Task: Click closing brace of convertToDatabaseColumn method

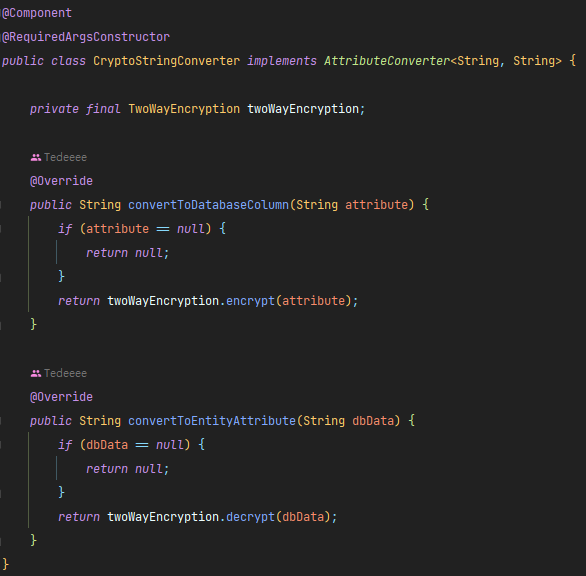Action: [33, 324]
